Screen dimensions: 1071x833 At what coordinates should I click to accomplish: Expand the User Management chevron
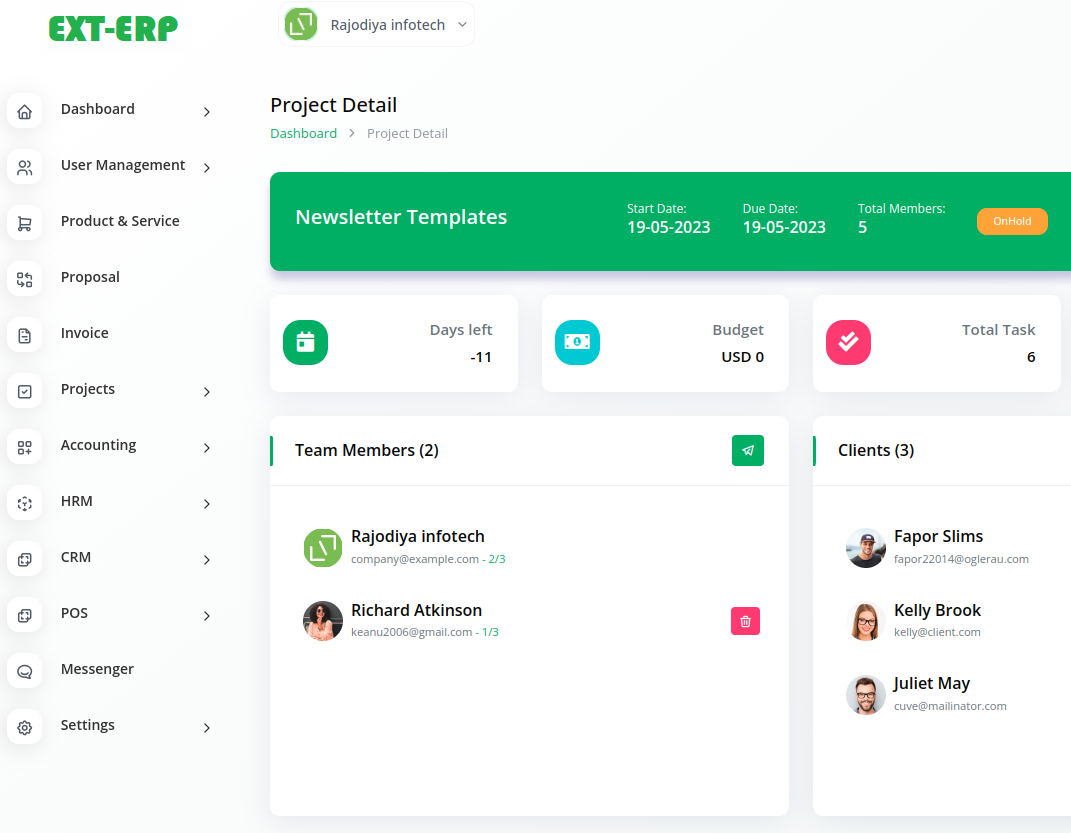tap(207, 168)
